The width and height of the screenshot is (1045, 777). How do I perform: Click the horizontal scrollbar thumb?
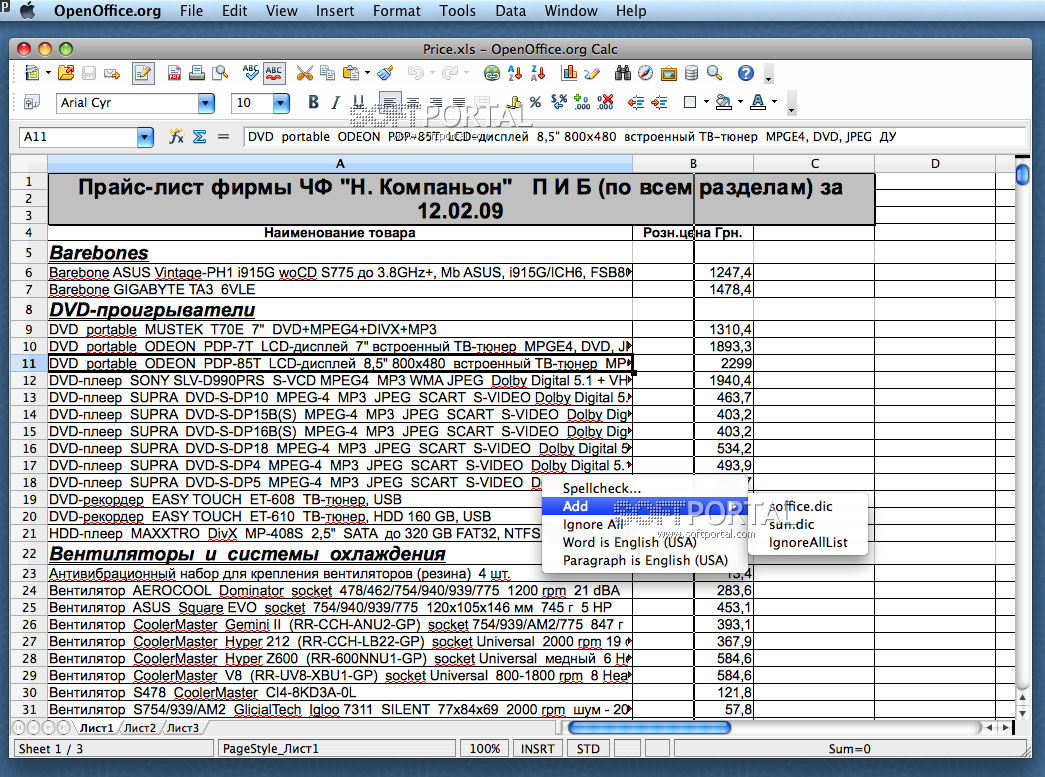(649, 728)
